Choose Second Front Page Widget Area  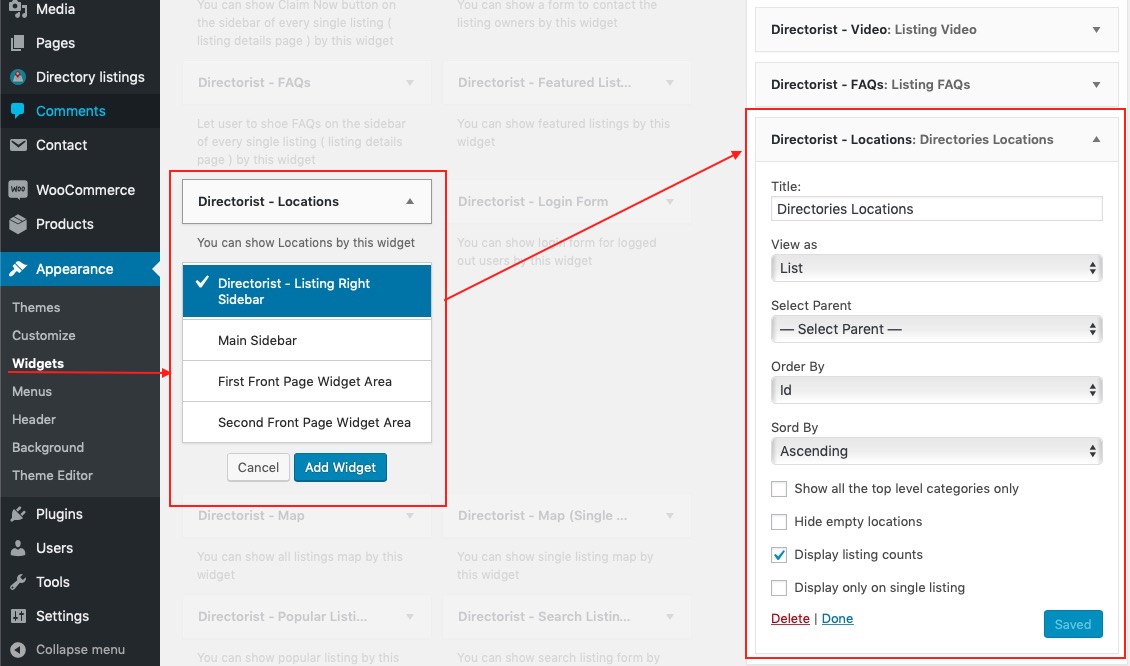307,422
